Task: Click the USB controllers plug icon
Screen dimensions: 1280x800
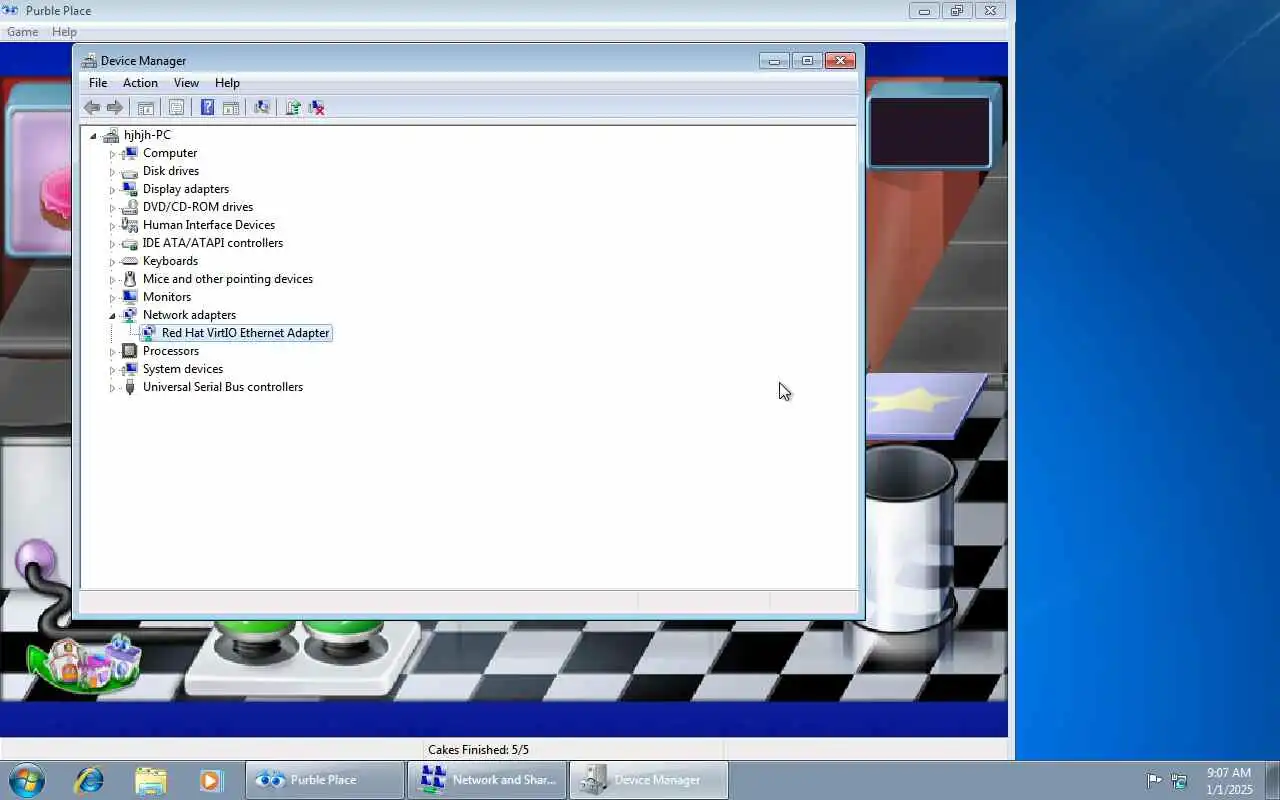Action: click(129, 387)
